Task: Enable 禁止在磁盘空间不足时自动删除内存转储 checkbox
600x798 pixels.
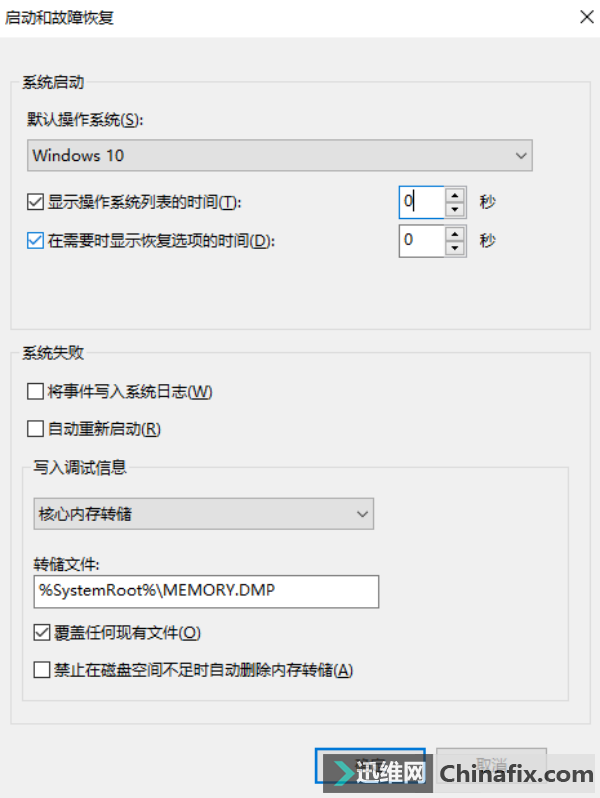Action: (42, 670)
